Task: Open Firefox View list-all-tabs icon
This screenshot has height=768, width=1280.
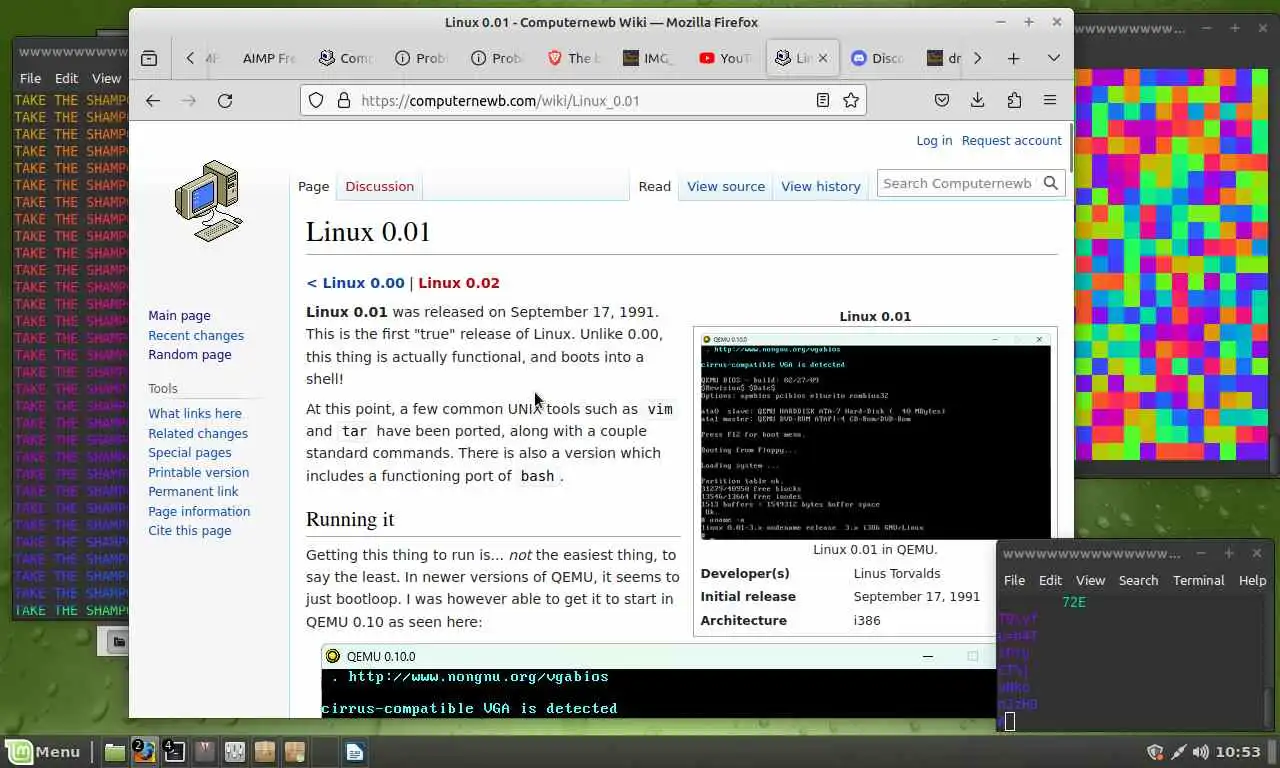Action: [149, 58]
